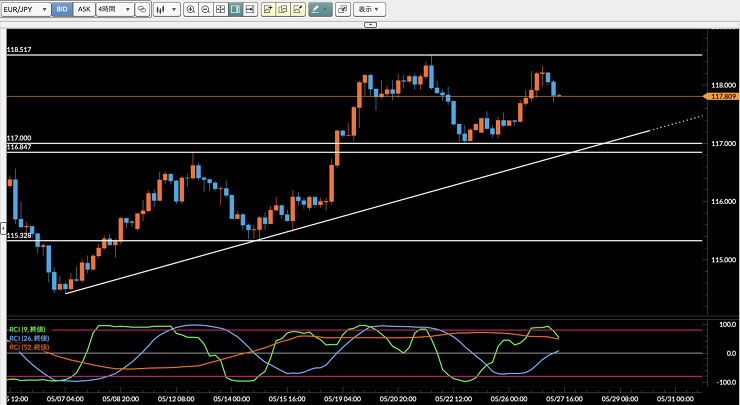Click the 100.0 RCI axis value
The image size is (740, 405).
tap(727, 325)
